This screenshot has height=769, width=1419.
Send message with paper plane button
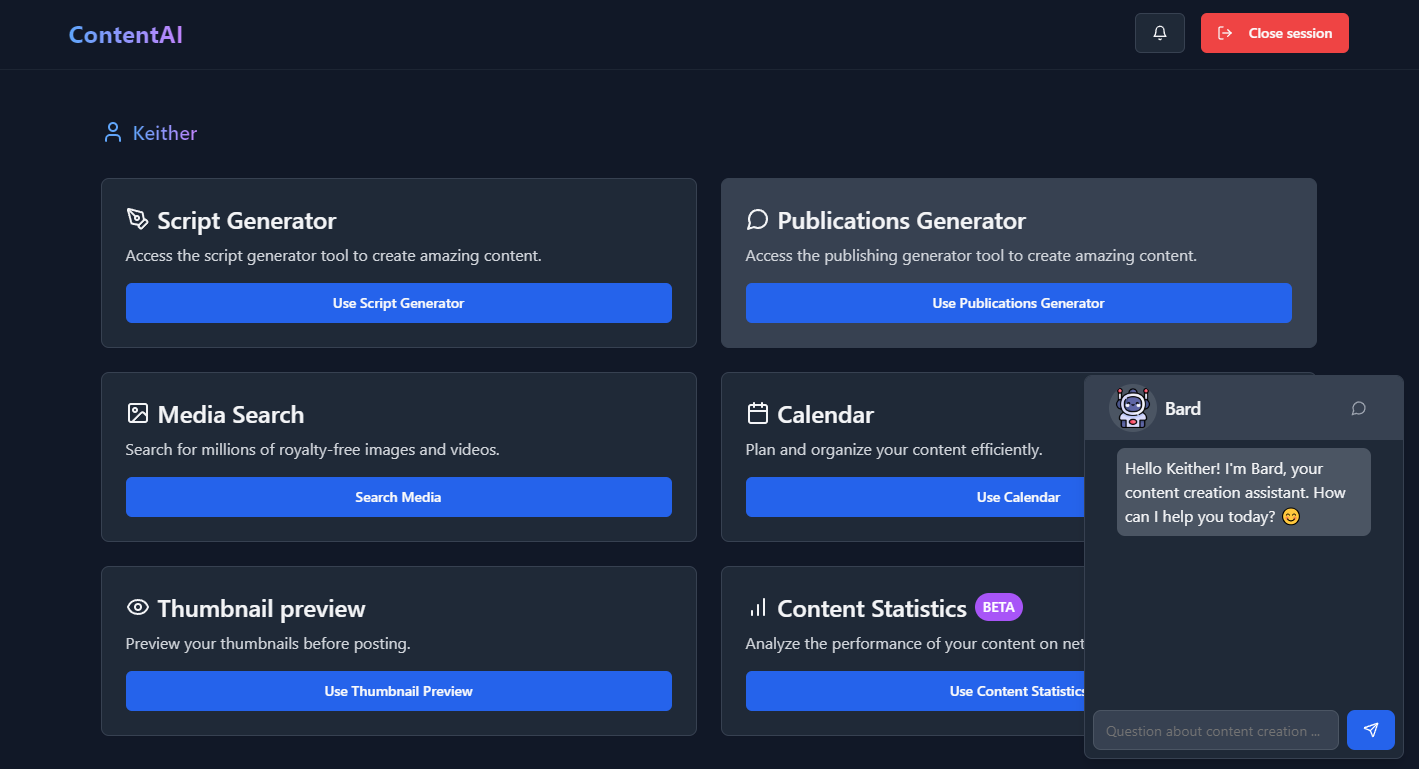(1370, 730)
